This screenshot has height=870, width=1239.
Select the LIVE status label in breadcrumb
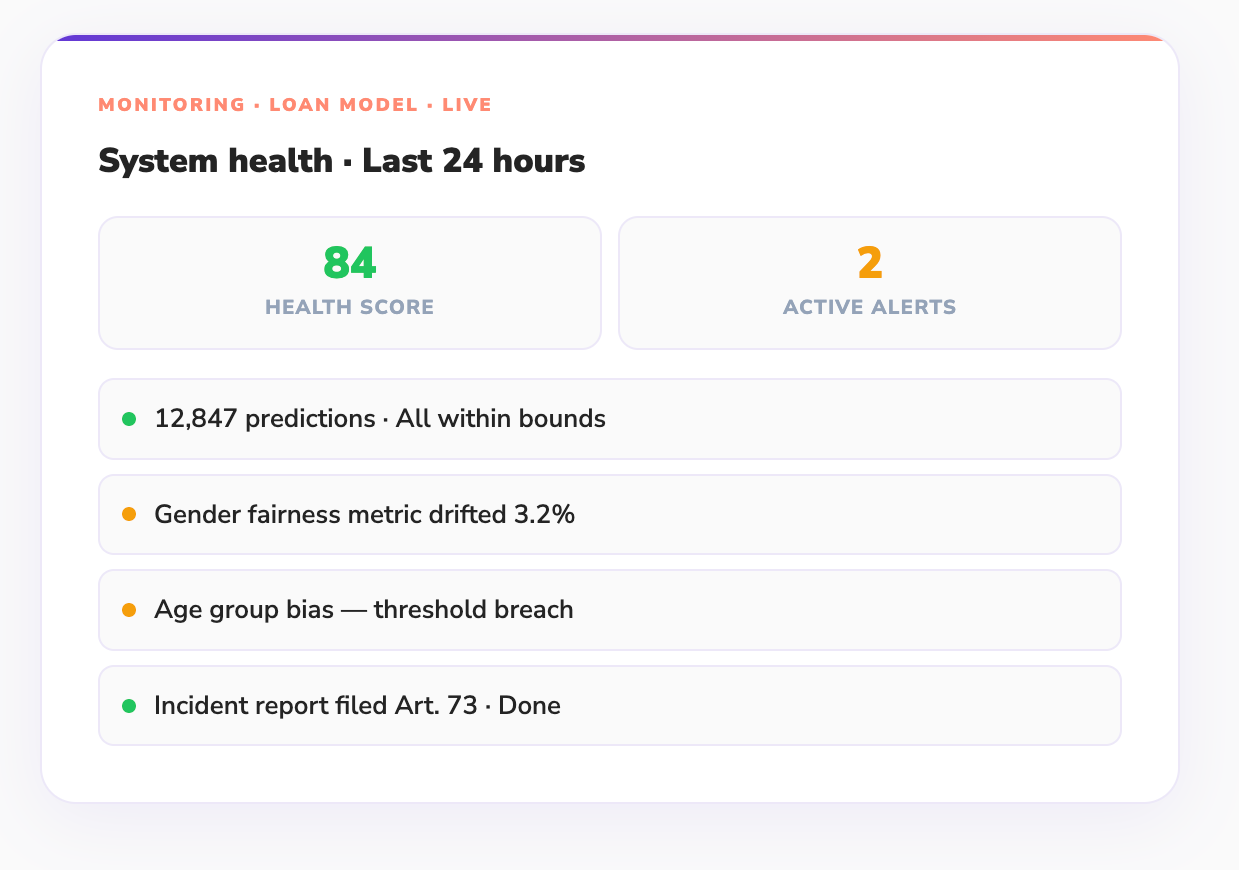pyautogui.click(x=468, y=104)
